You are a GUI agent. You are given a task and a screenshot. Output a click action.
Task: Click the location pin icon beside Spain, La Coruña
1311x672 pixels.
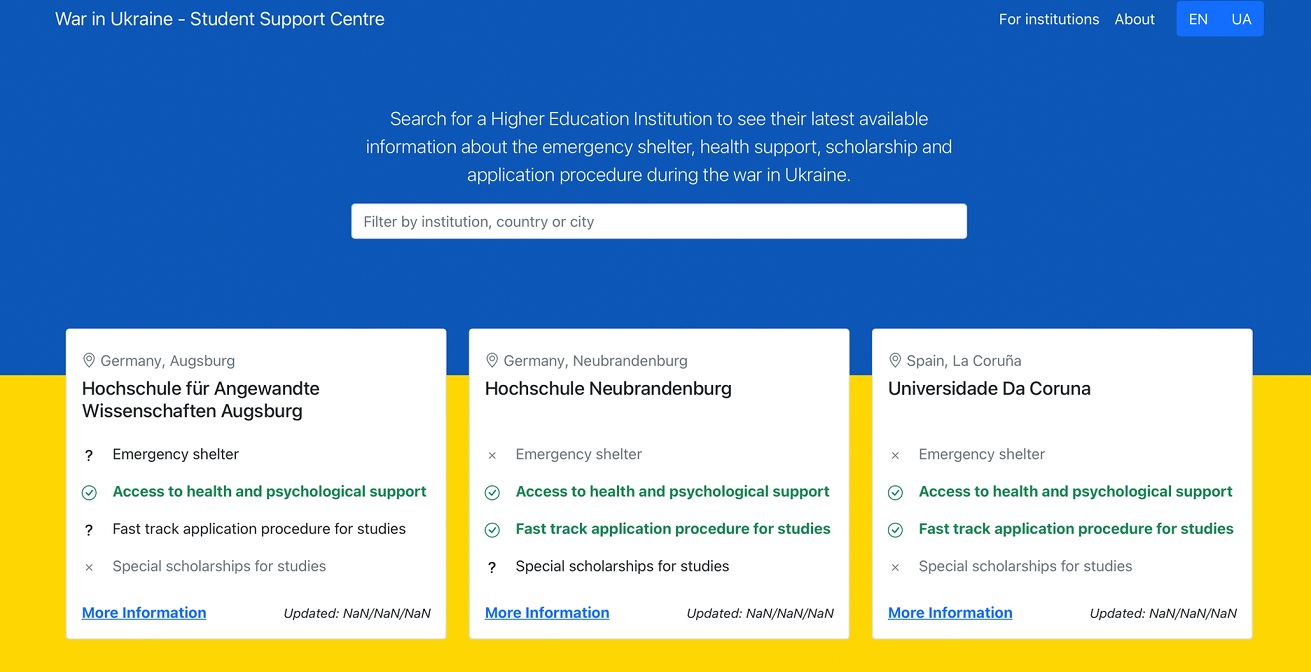(895, 360)
